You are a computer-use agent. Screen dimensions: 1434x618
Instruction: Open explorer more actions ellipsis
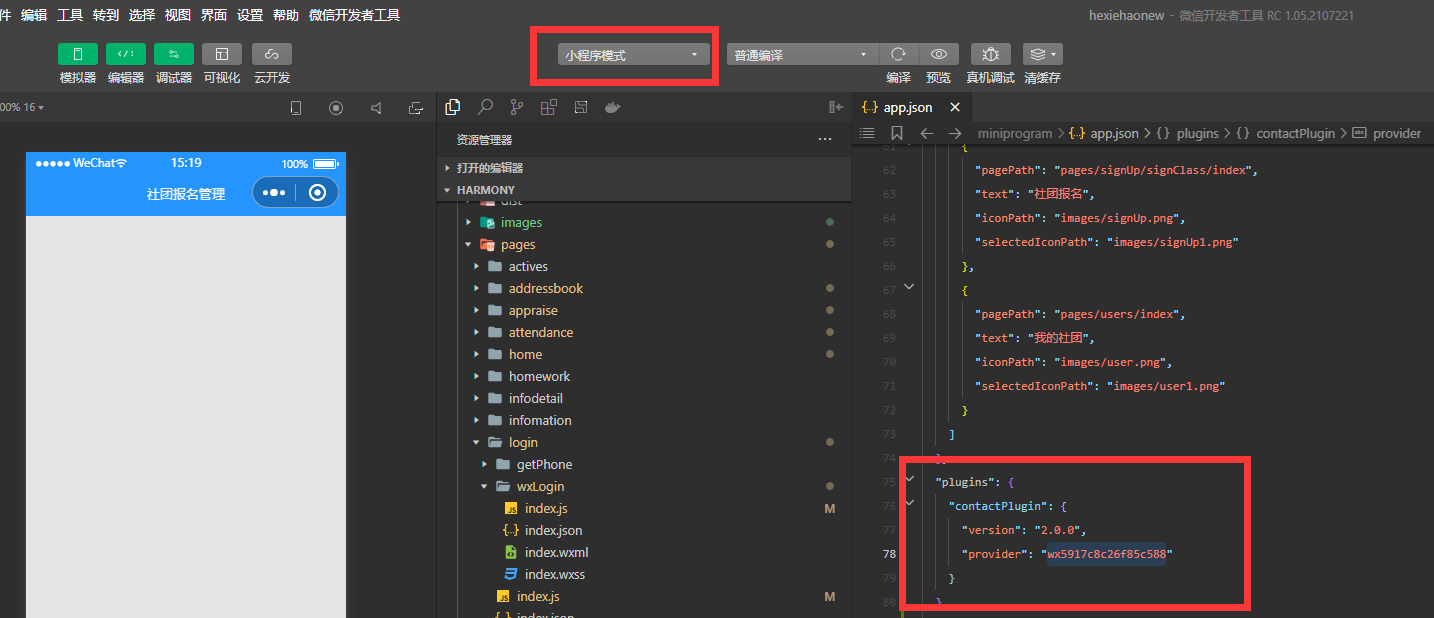[x=825, y=140]
